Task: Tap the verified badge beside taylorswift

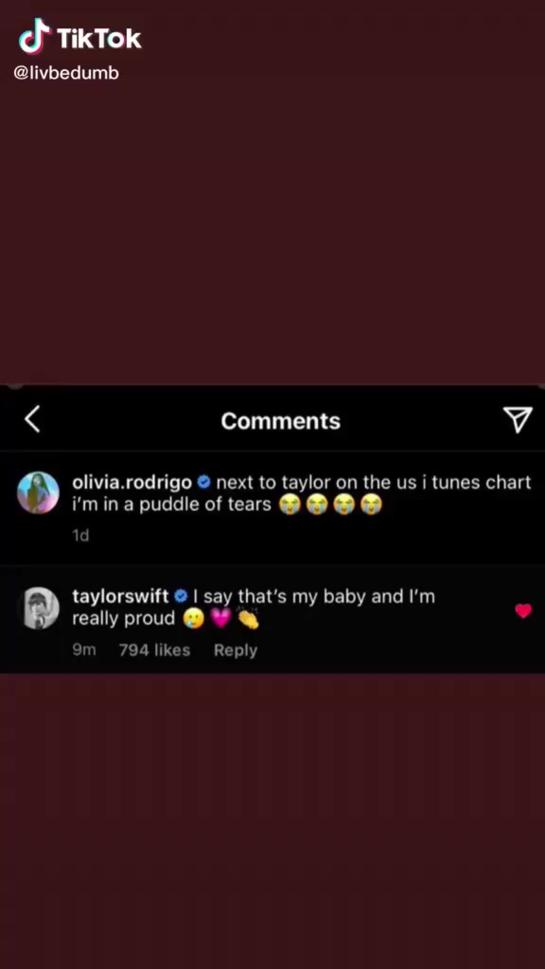Action: (180, 597)
